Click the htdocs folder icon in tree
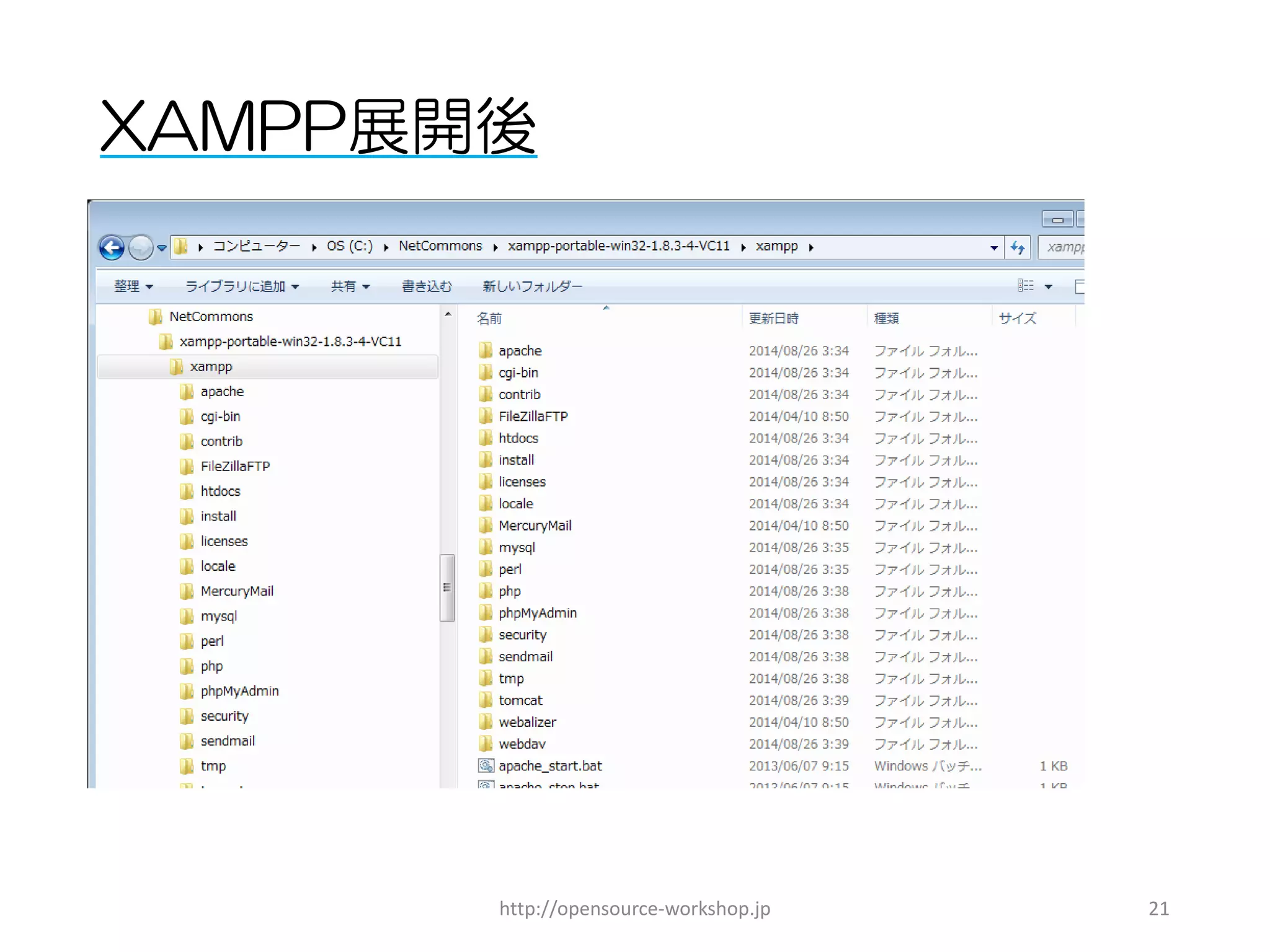This screenshot has width=1270, height=952. tap(187, 491)
